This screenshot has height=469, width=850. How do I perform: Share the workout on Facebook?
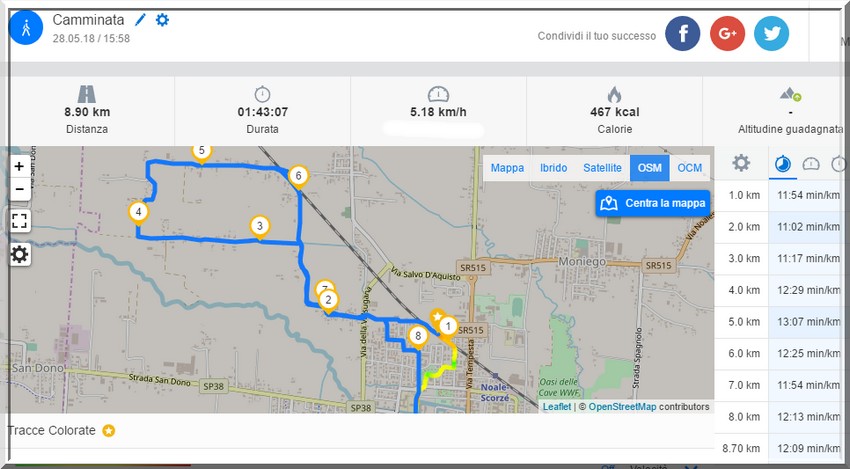(683, 34)
